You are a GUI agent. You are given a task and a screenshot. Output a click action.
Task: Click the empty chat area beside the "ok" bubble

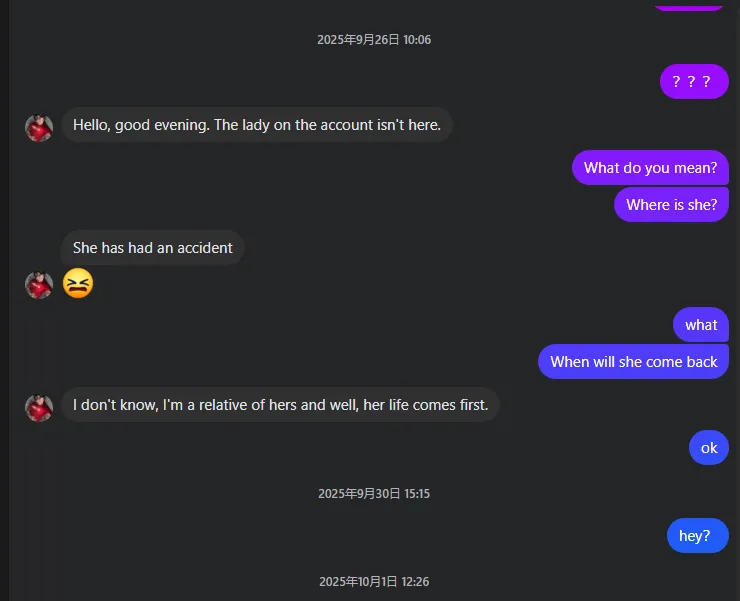click(400, 448)
